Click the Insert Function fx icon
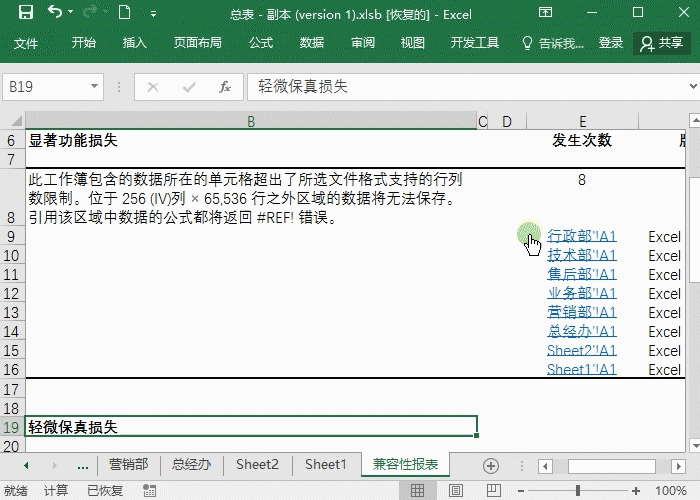The image size is (700, 500). click(225, 87)
